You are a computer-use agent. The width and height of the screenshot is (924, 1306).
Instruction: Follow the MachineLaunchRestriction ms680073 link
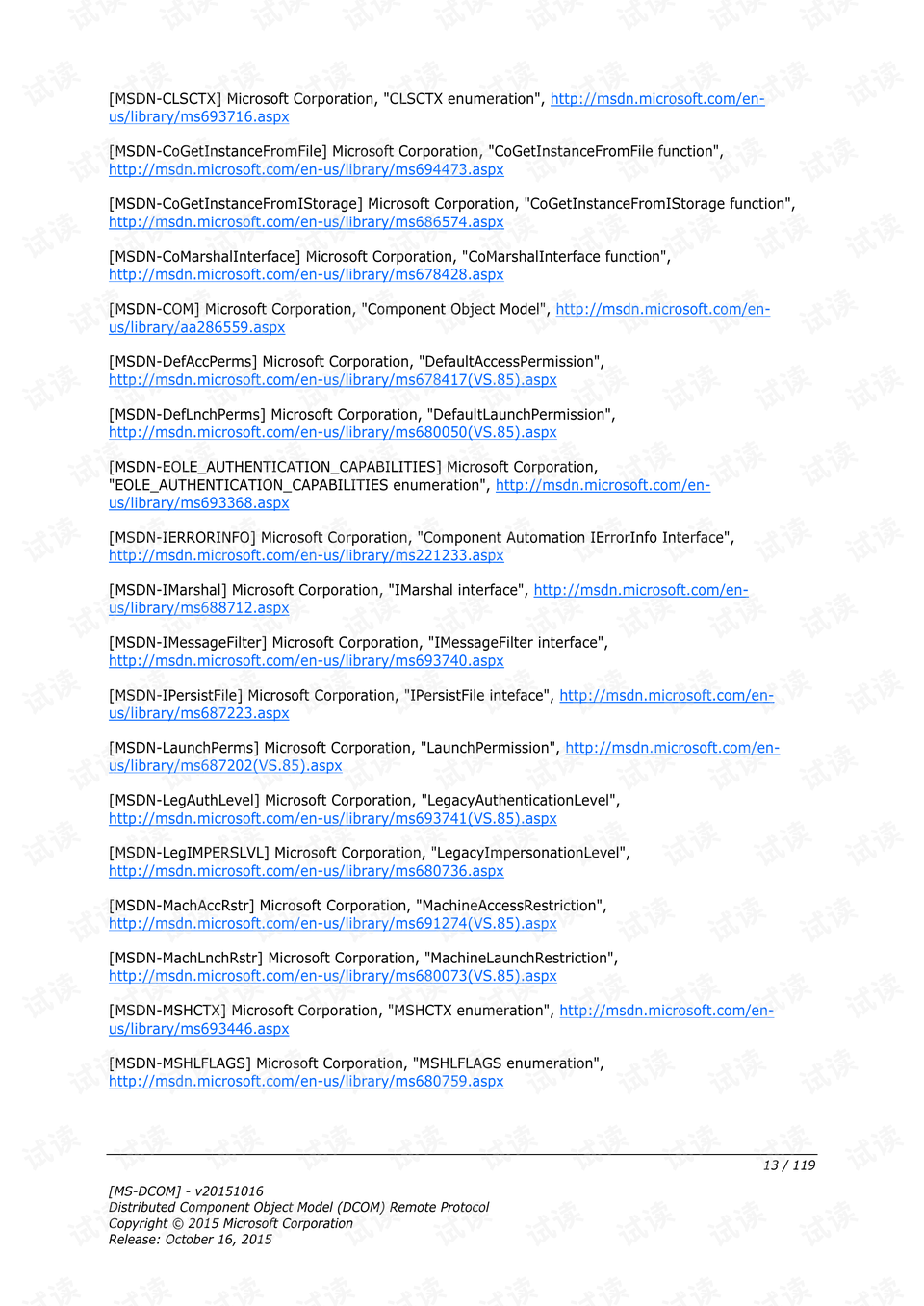click(333, 976)
